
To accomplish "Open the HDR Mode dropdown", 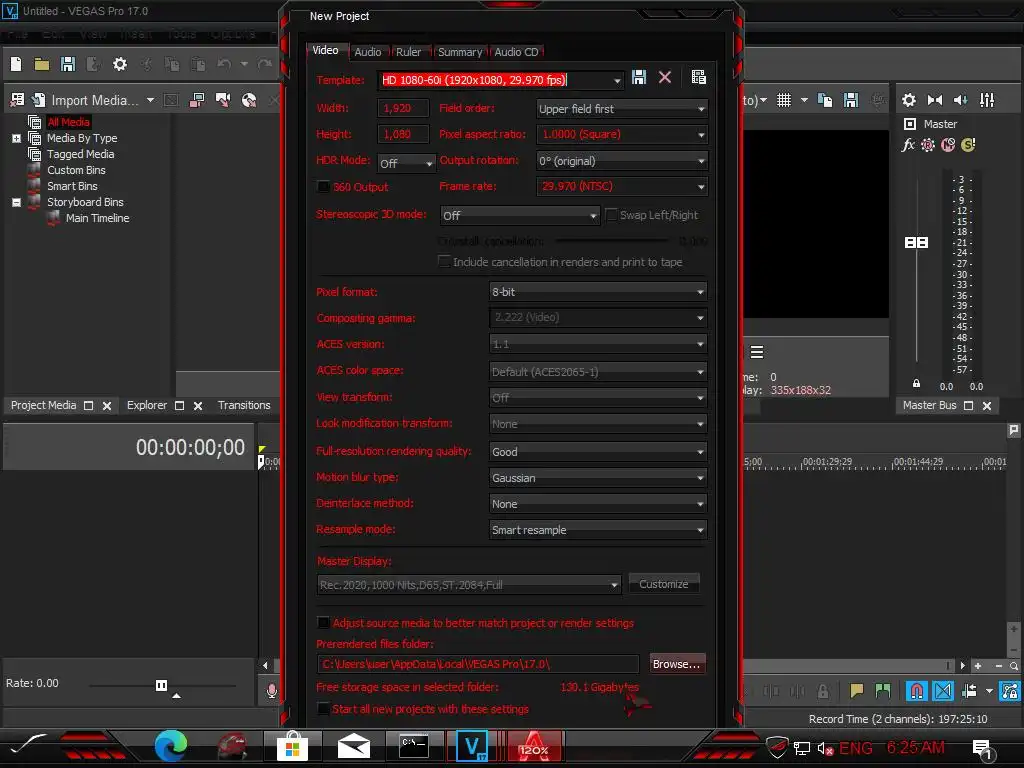I will [406, 163].
